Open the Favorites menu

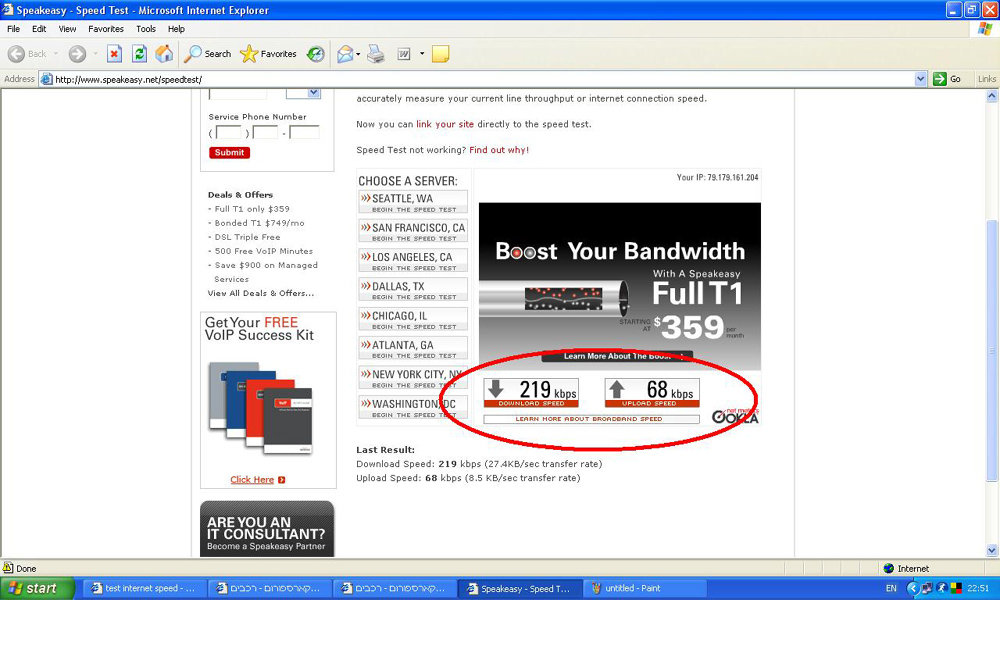tap(106, 29)
